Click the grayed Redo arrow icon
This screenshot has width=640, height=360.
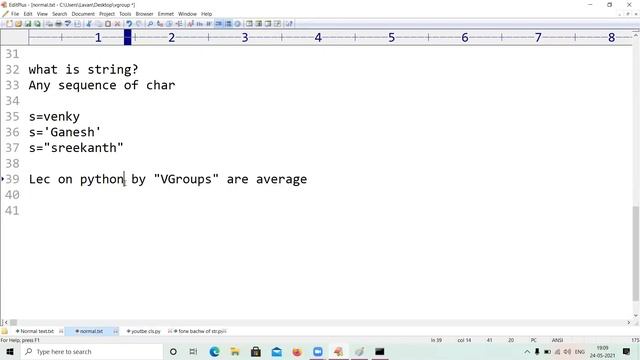click(x=138, y=24)
